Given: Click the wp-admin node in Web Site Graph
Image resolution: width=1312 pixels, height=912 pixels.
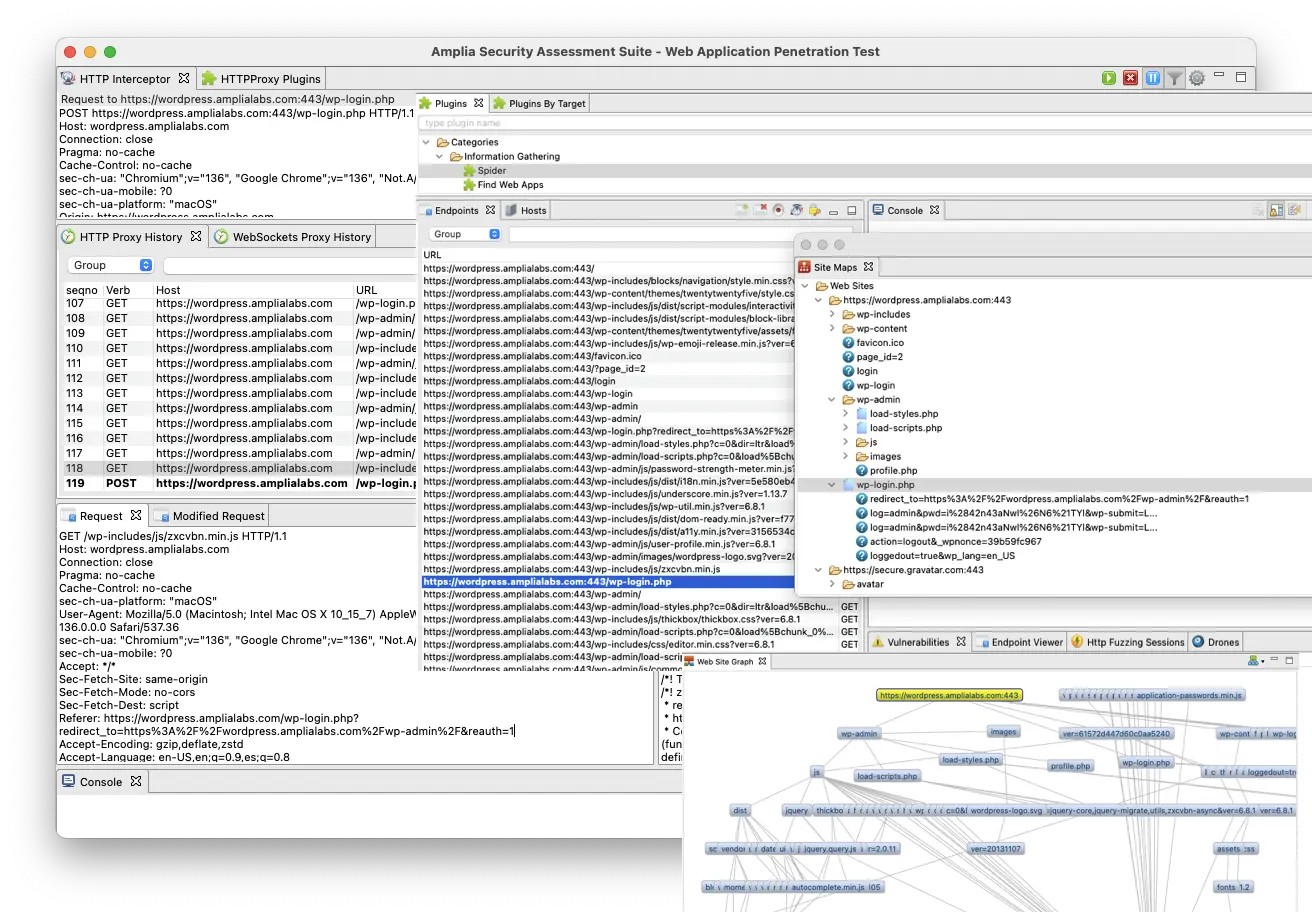Looking at the screenshot, I should click(x=859, y=734).
